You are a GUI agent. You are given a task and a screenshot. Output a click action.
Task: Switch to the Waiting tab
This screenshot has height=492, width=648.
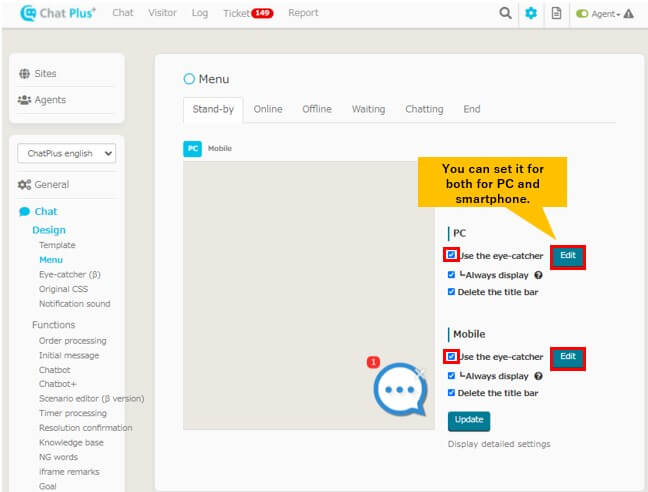[x=368, y=109]
